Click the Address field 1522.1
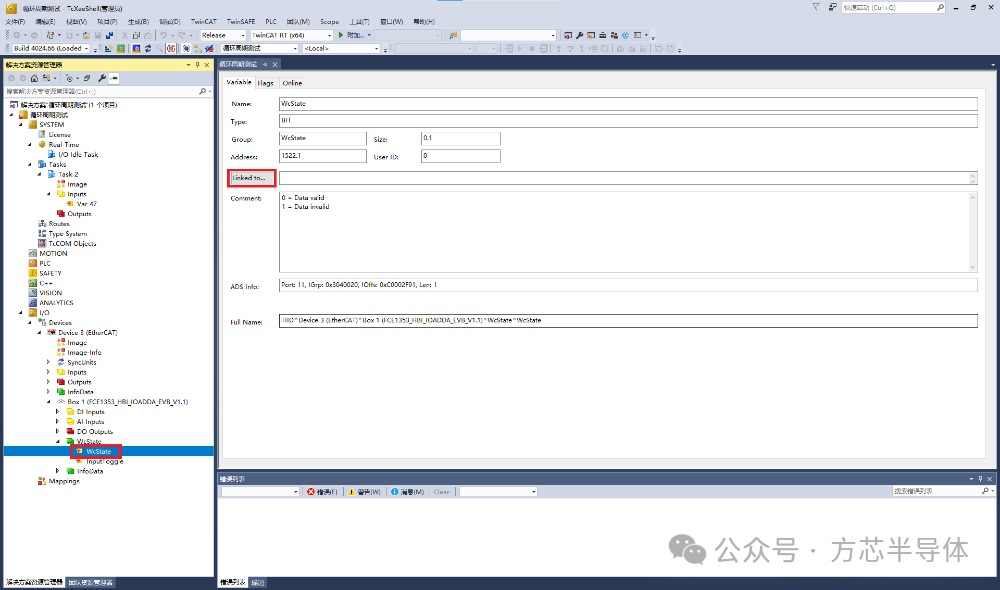The width and height of the screenshot is (1000, 590). (x=323, y=156)
